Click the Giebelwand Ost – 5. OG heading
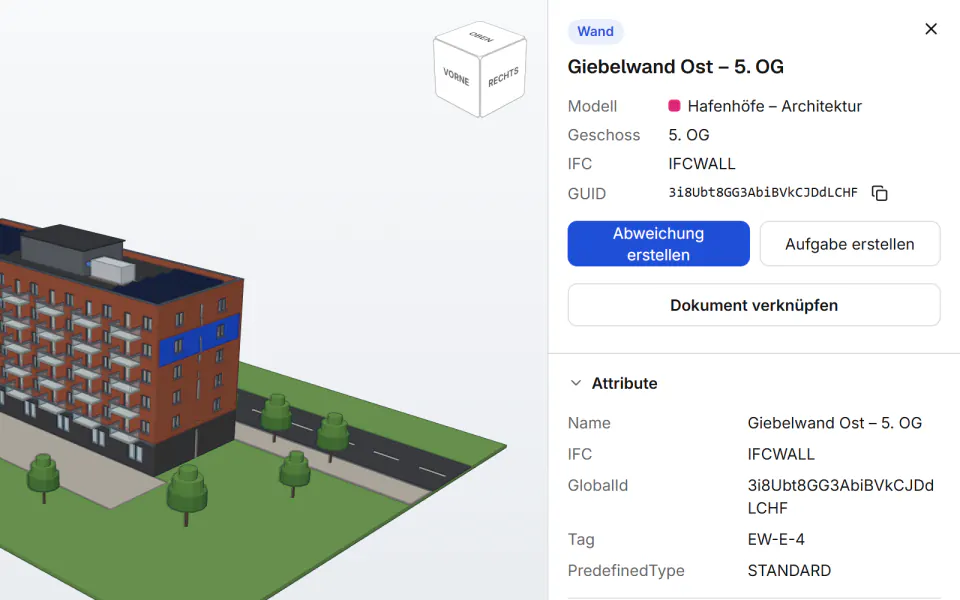Image resolution: width=960 pixels, height=600 pixels. pyautogui.click(x=675, y=67)
